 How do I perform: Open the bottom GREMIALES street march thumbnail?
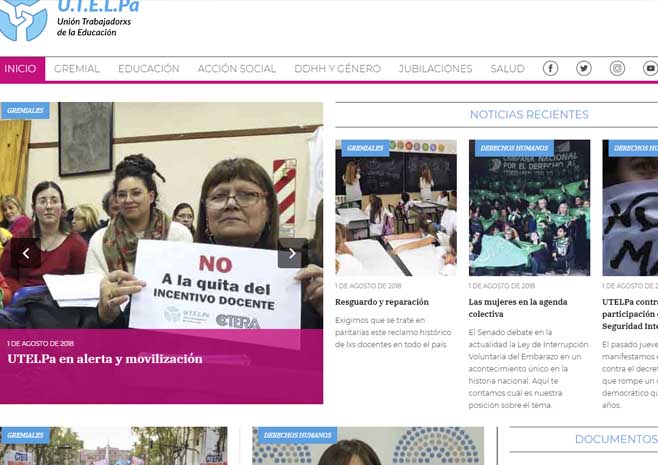point(114,446)
